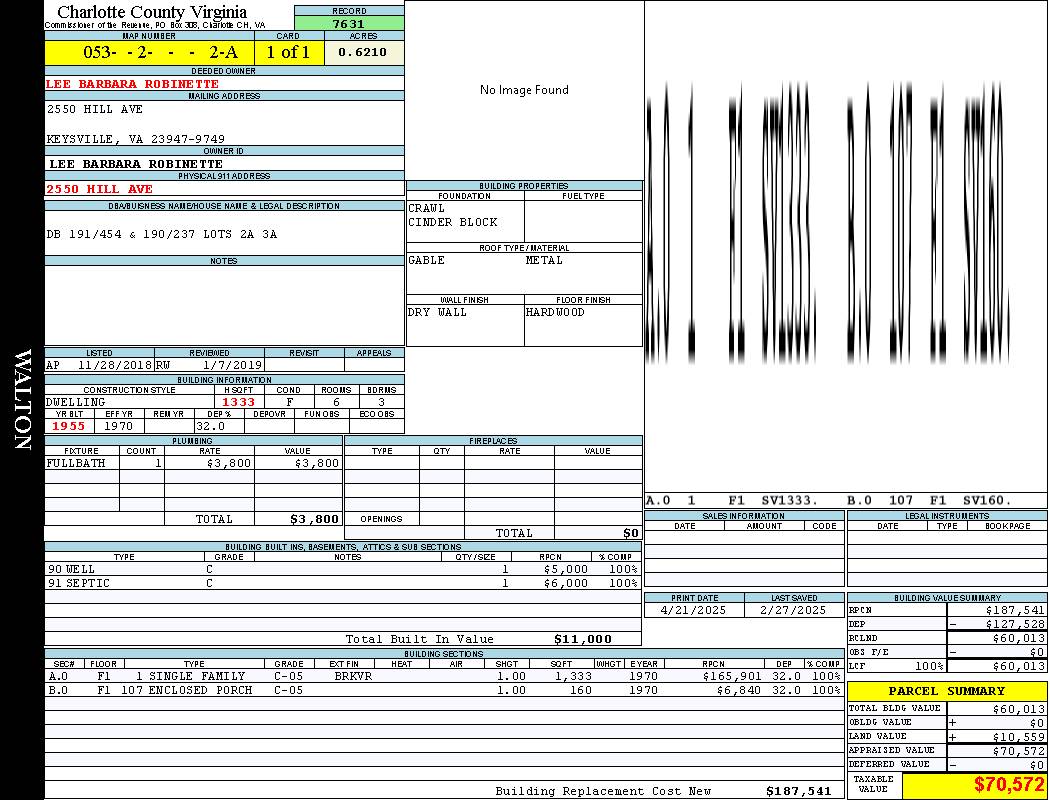Click plumbing total $3,800
Image resolution: width=1050 pixels, height=800 pixels.
click(x=314, y=519)
